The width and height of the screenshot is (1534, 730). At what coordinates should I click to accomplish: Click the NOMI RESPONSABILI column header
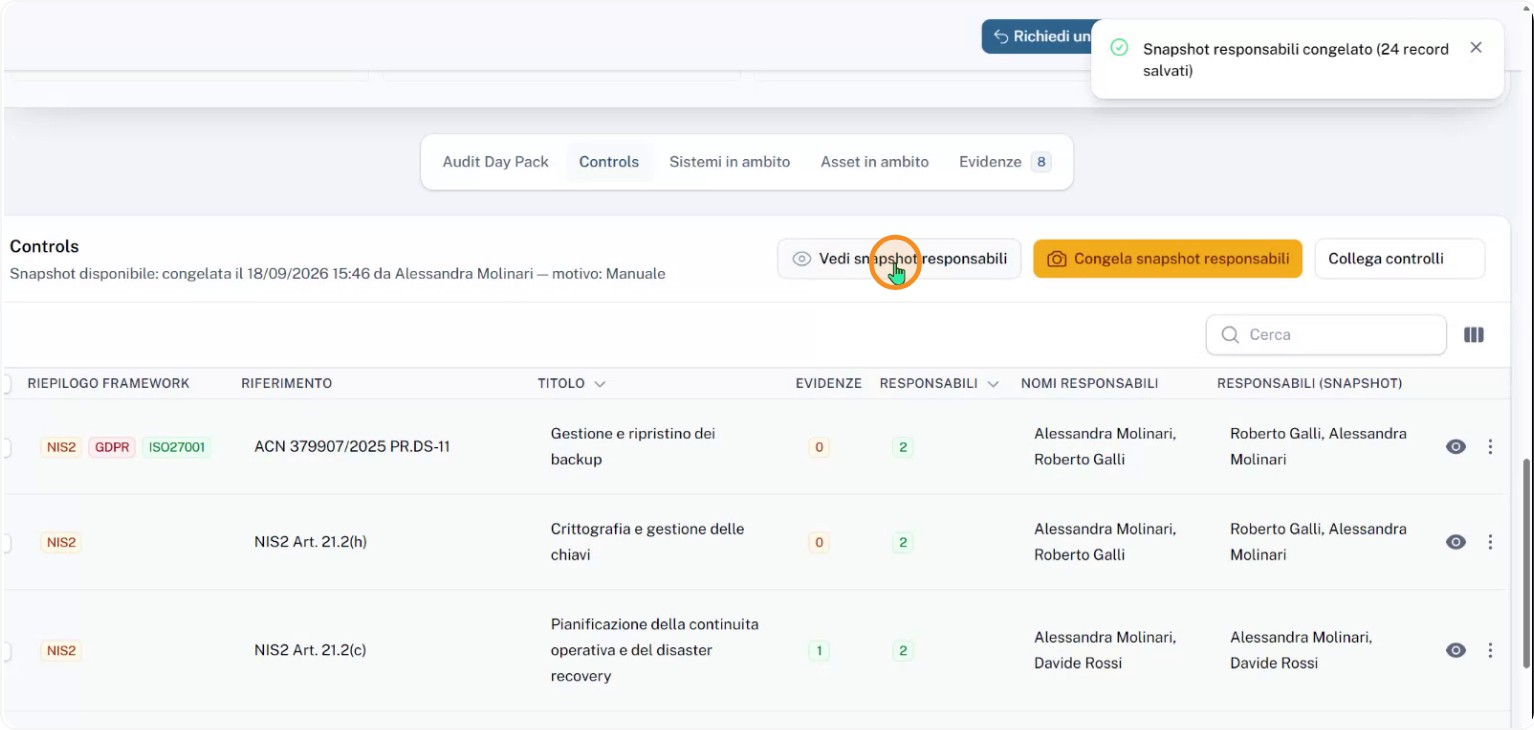coord(1089,384)
